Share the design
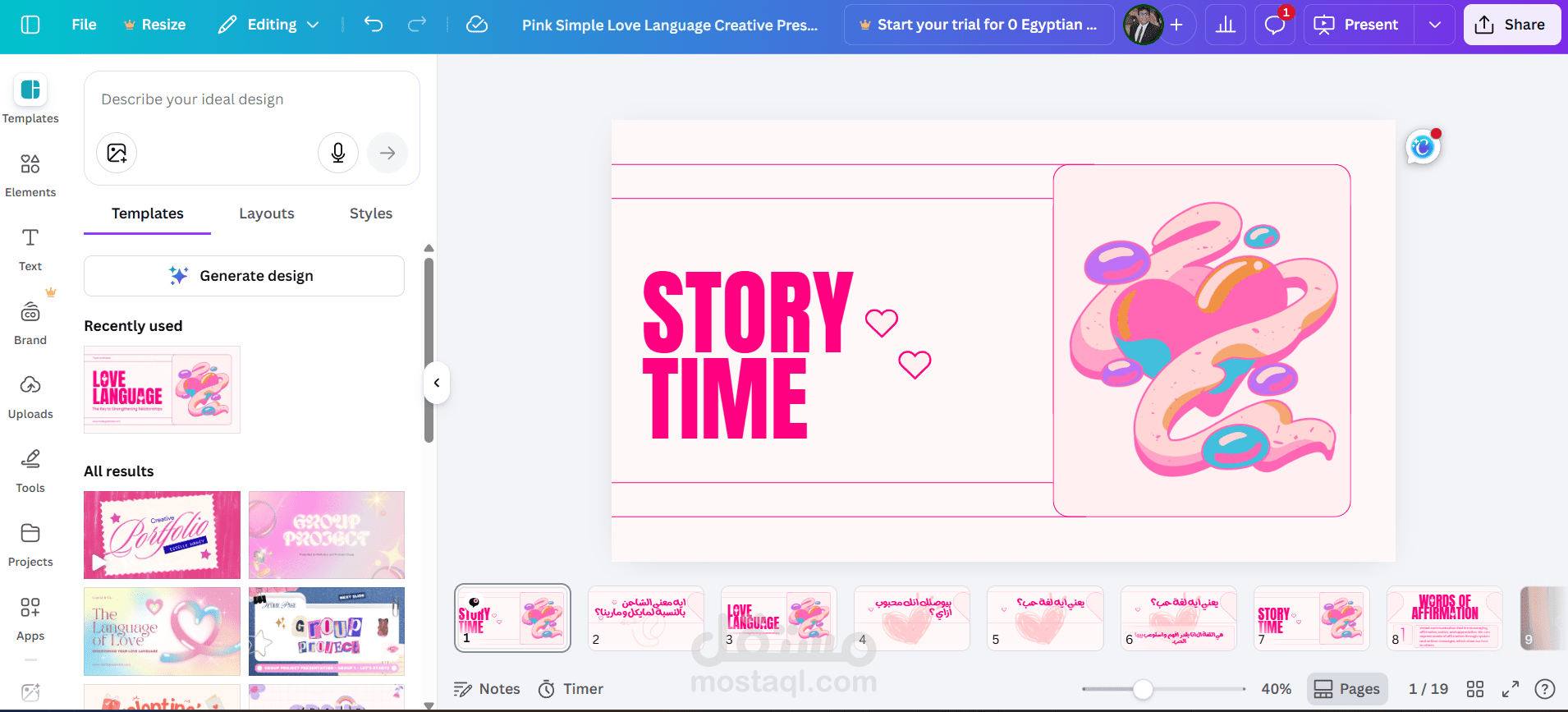Image resolution: width=1568 pixels, height=712 pixels. [x=1511, y=25]
